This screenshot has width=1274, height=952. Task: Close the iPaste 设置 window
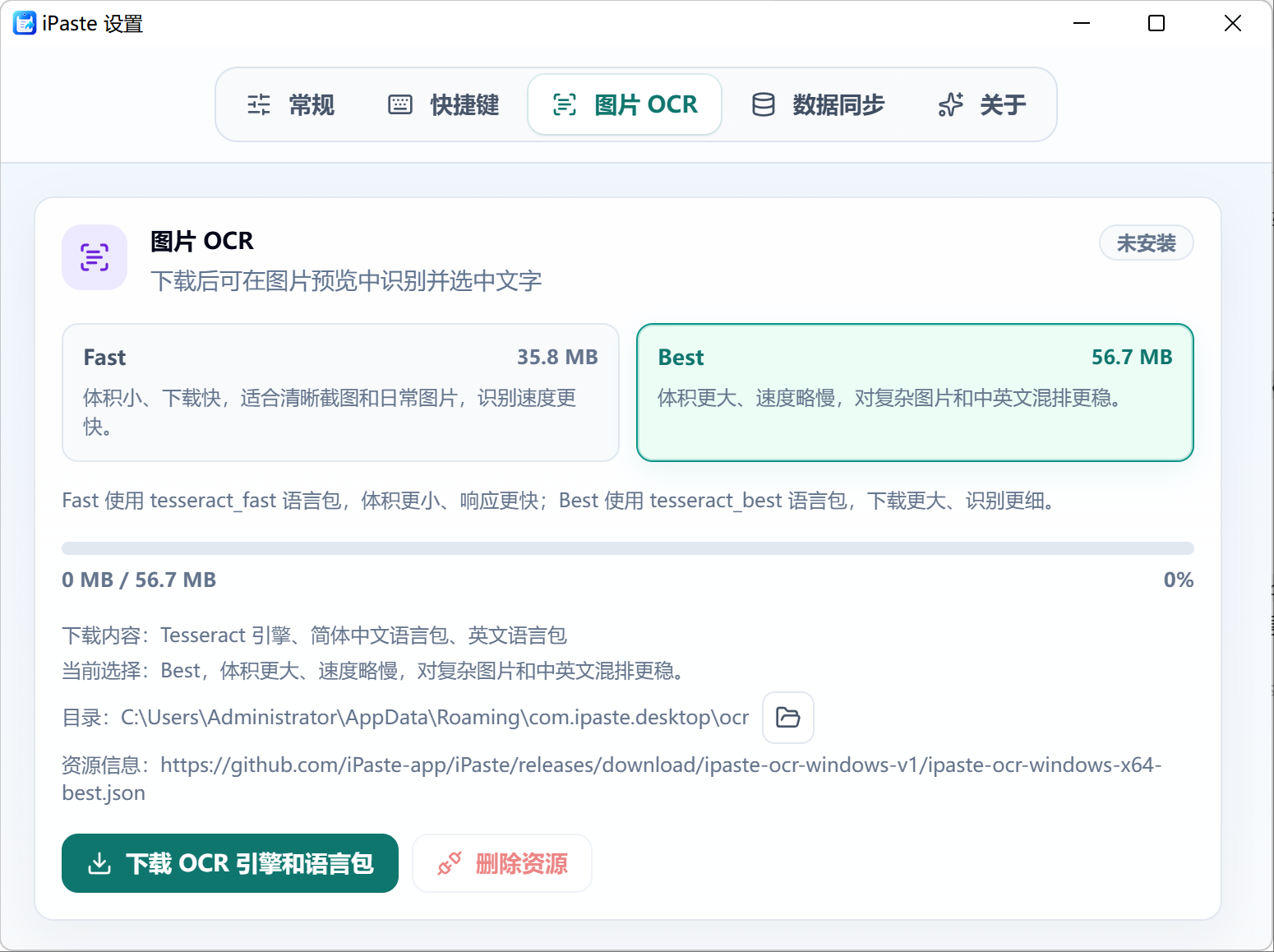1233,23
